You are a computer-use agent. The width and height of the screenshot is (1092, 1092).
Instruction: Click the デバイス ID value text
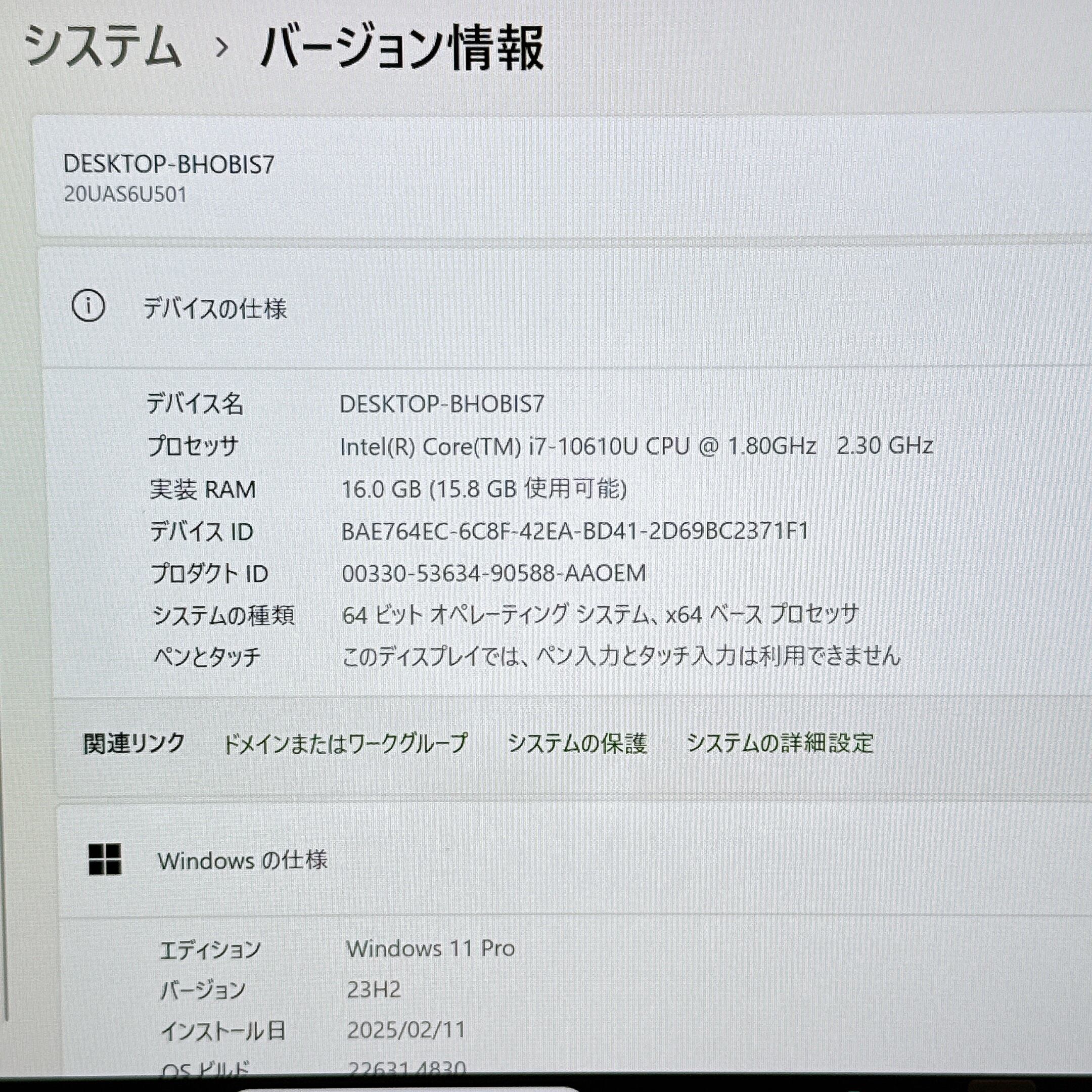click(575, 531)
